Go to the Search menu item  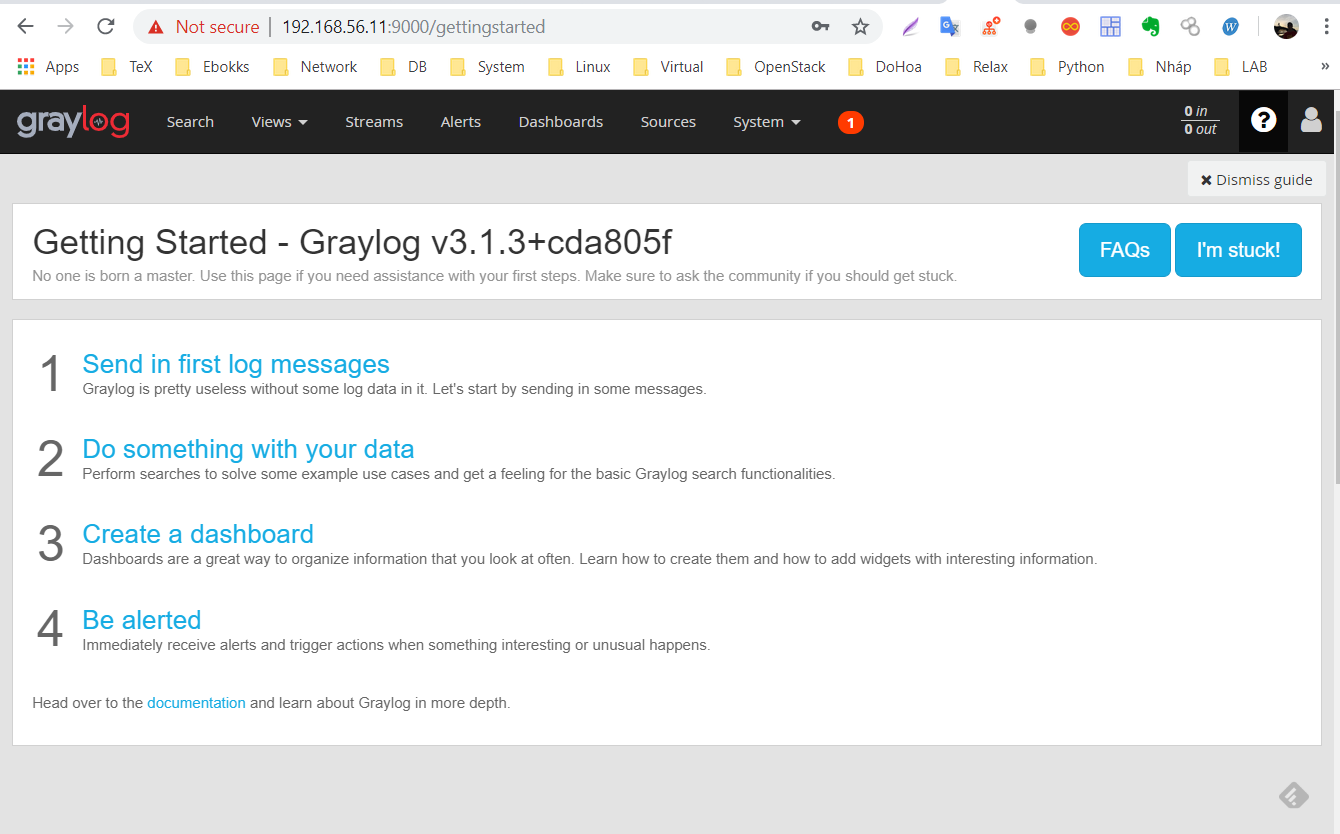[190, 122]
